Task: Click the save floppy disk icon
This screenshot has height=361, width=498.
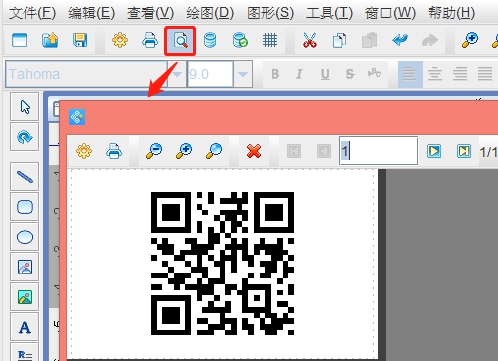Action: coord(80,41)
